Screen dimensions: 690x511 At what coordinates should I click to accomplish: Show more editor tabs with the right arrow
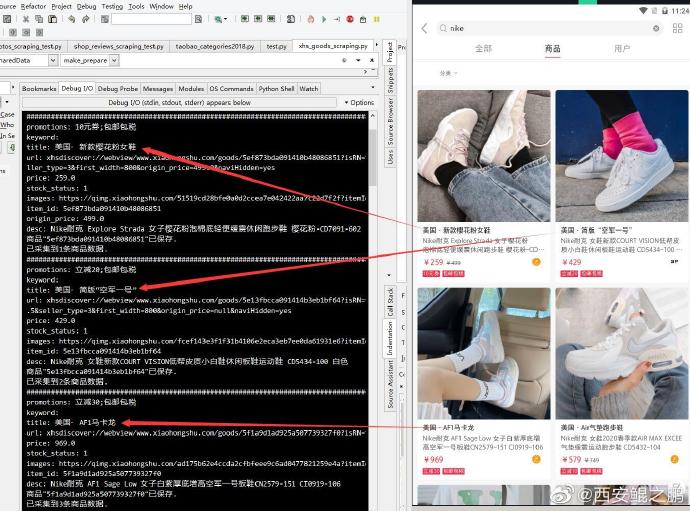pyautogui.click(x=376, y=45)
